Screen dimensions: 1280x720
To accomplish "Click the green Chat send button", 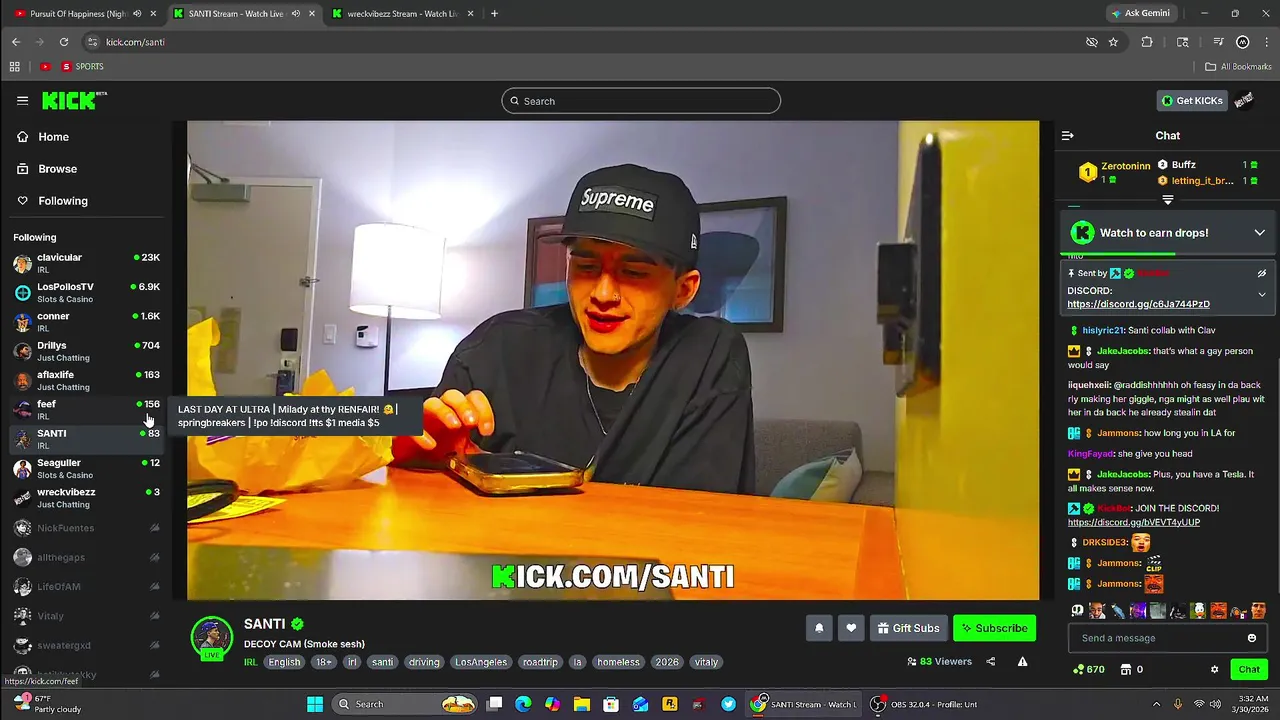I will pos(1249,669).
